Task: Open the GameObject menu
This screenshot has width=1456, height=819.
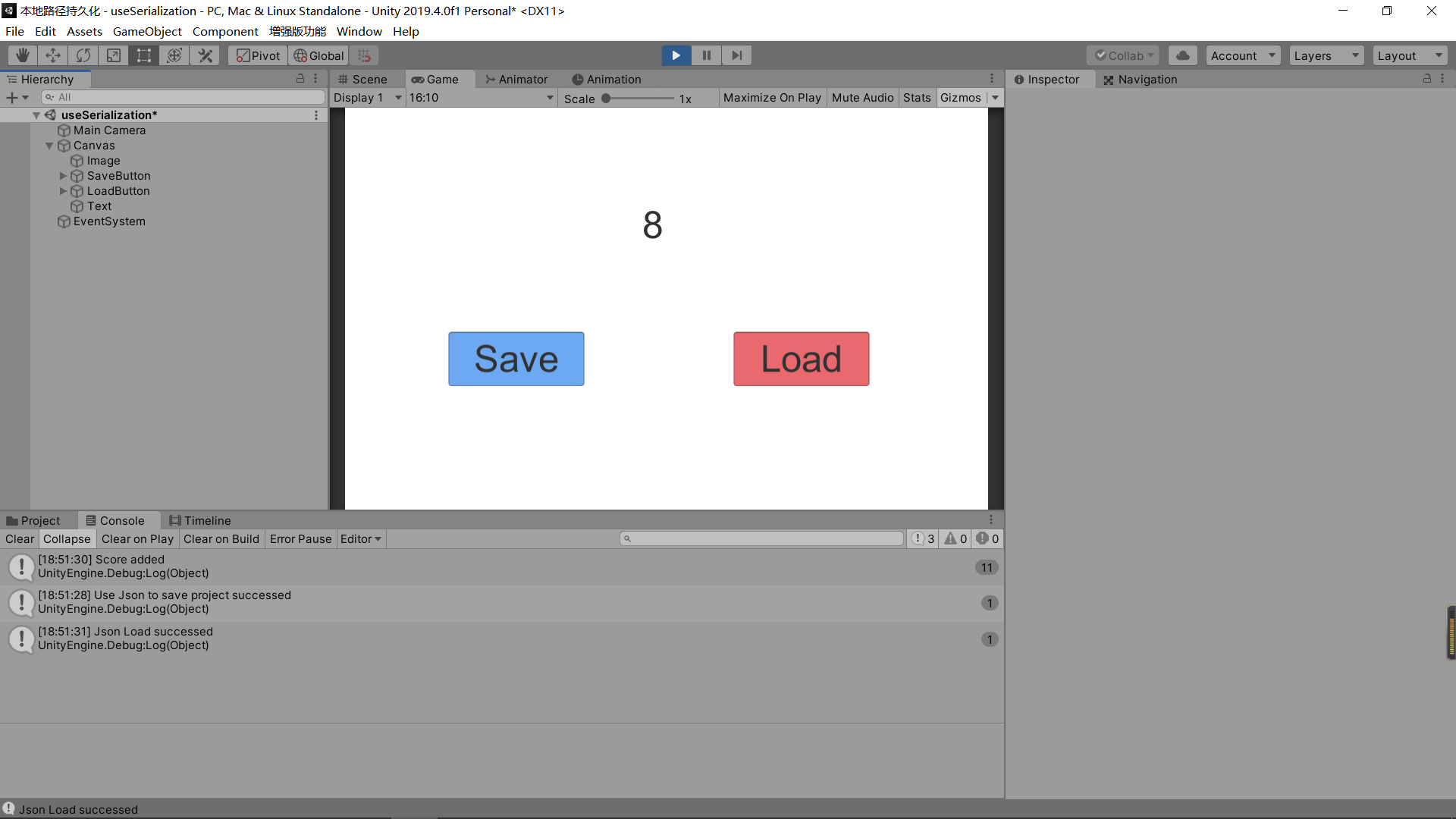Action: click(x=147, y=31)
